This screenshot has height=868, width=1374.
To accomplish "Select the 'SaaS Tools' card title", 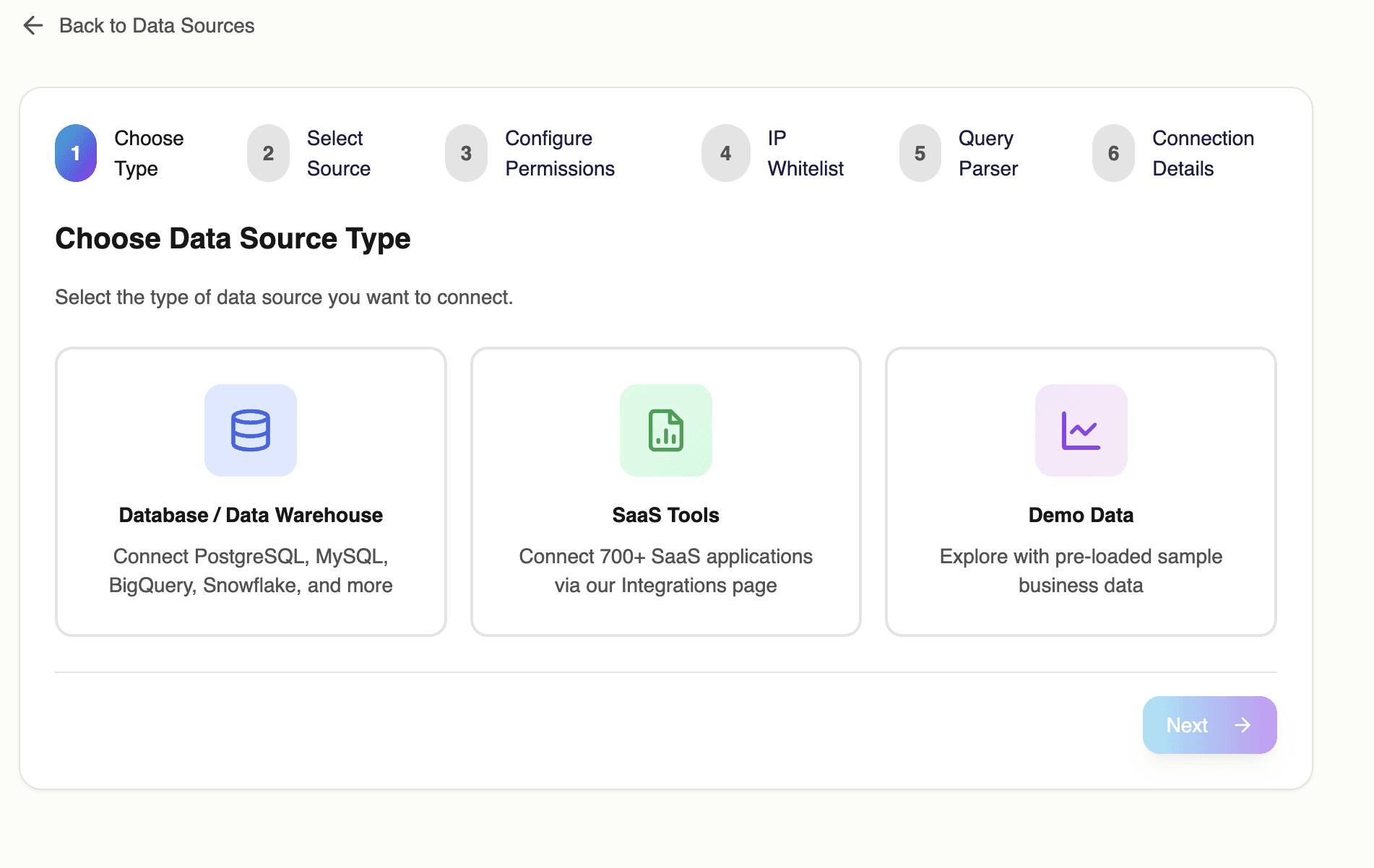I will click(x=666, y=515).
